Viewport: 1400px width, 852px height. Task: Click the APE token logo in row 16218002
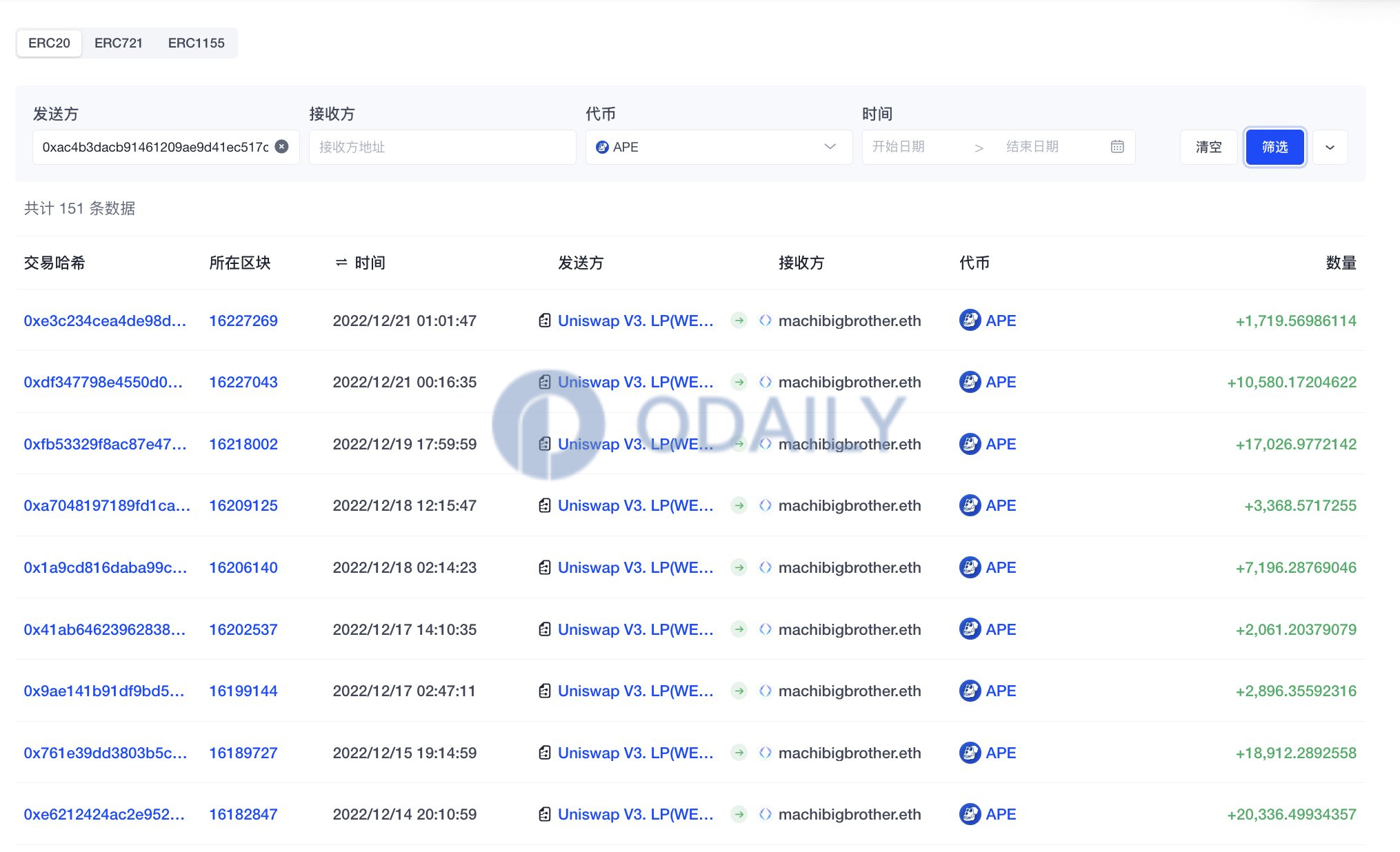(970, 444)
